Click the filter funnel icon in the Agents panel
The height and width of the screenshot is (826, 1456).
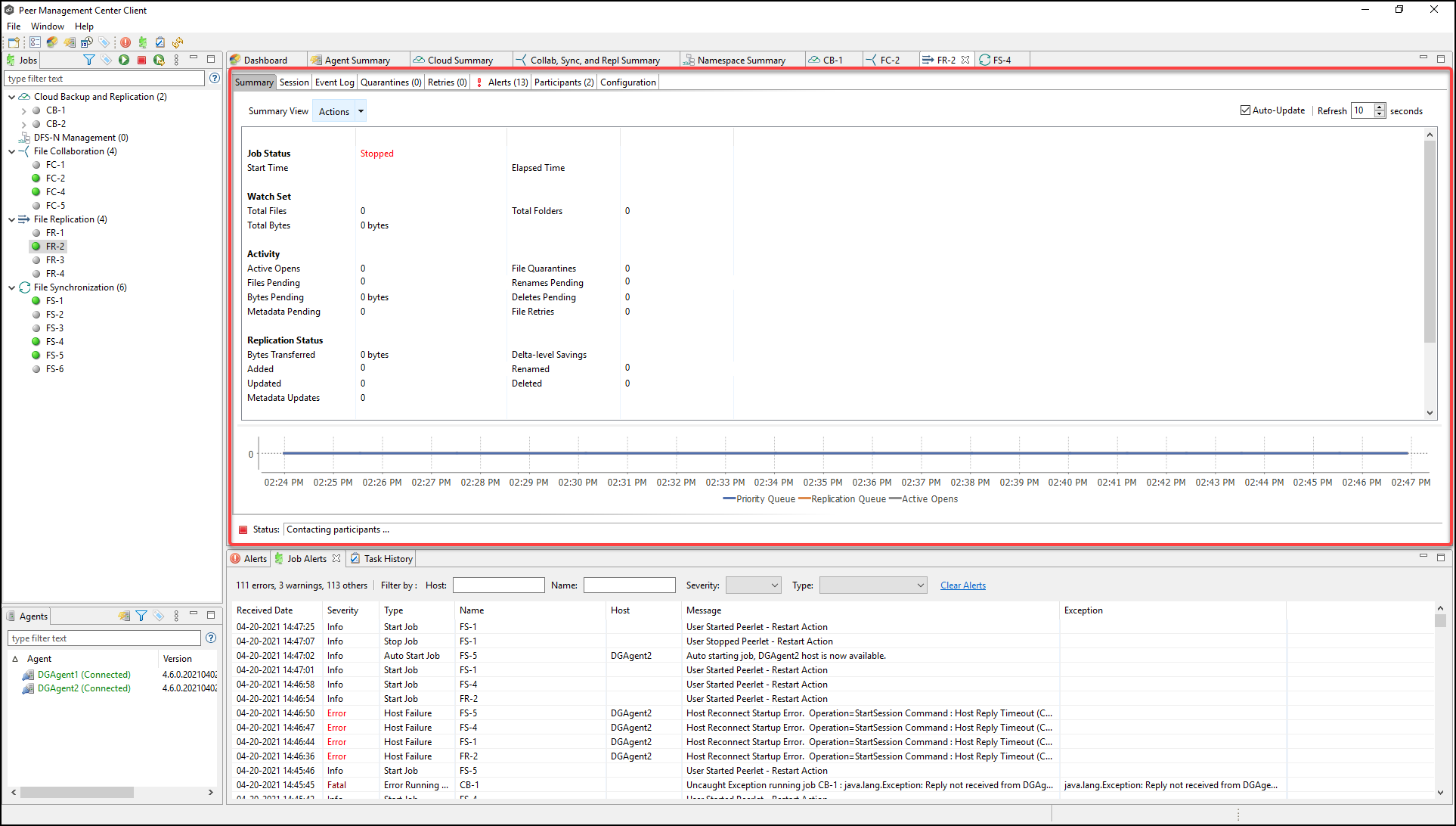click(141, 616)
